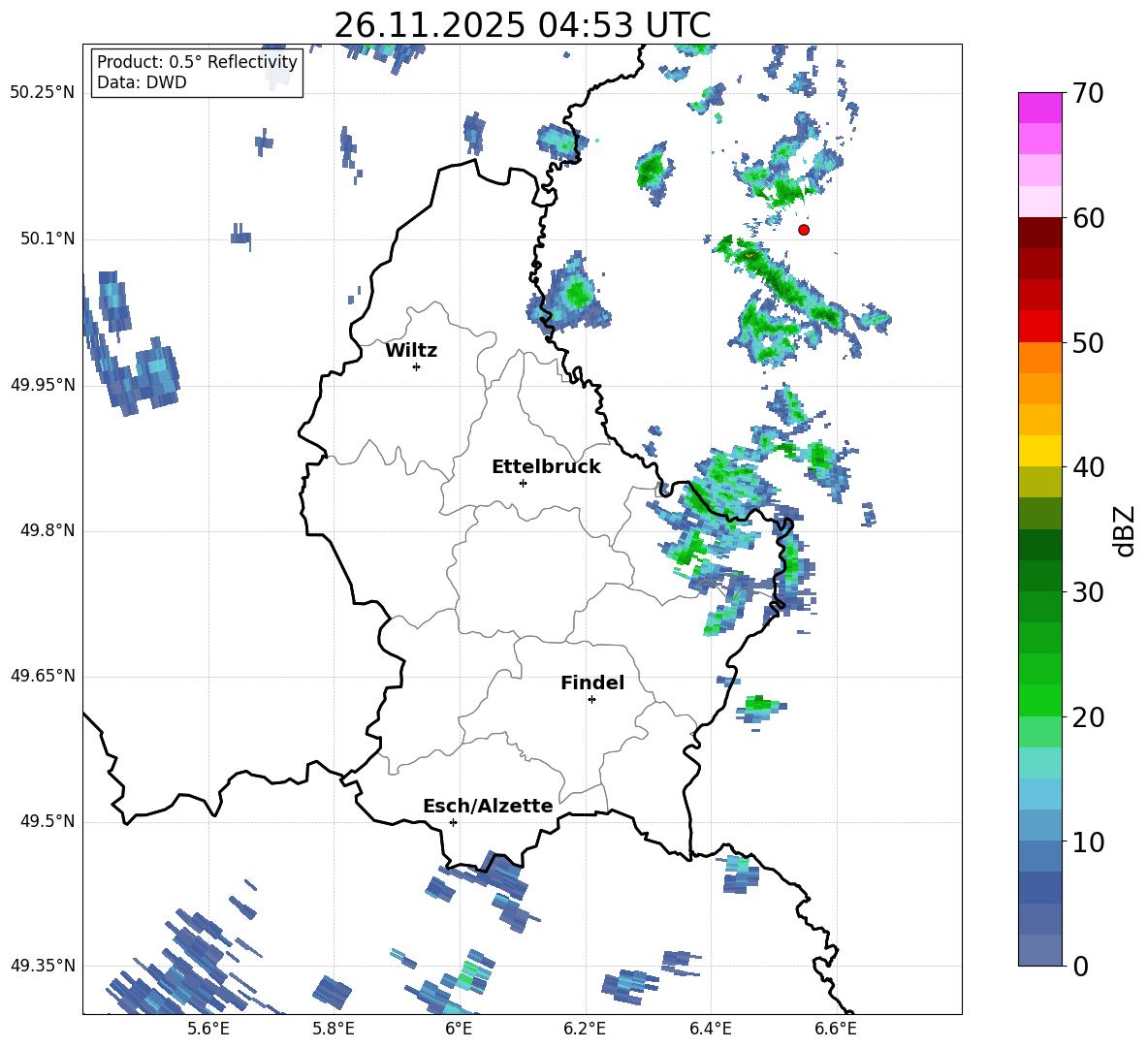
Task: Click the 49.65°N latitude label
Action: (x=43, y=677)
